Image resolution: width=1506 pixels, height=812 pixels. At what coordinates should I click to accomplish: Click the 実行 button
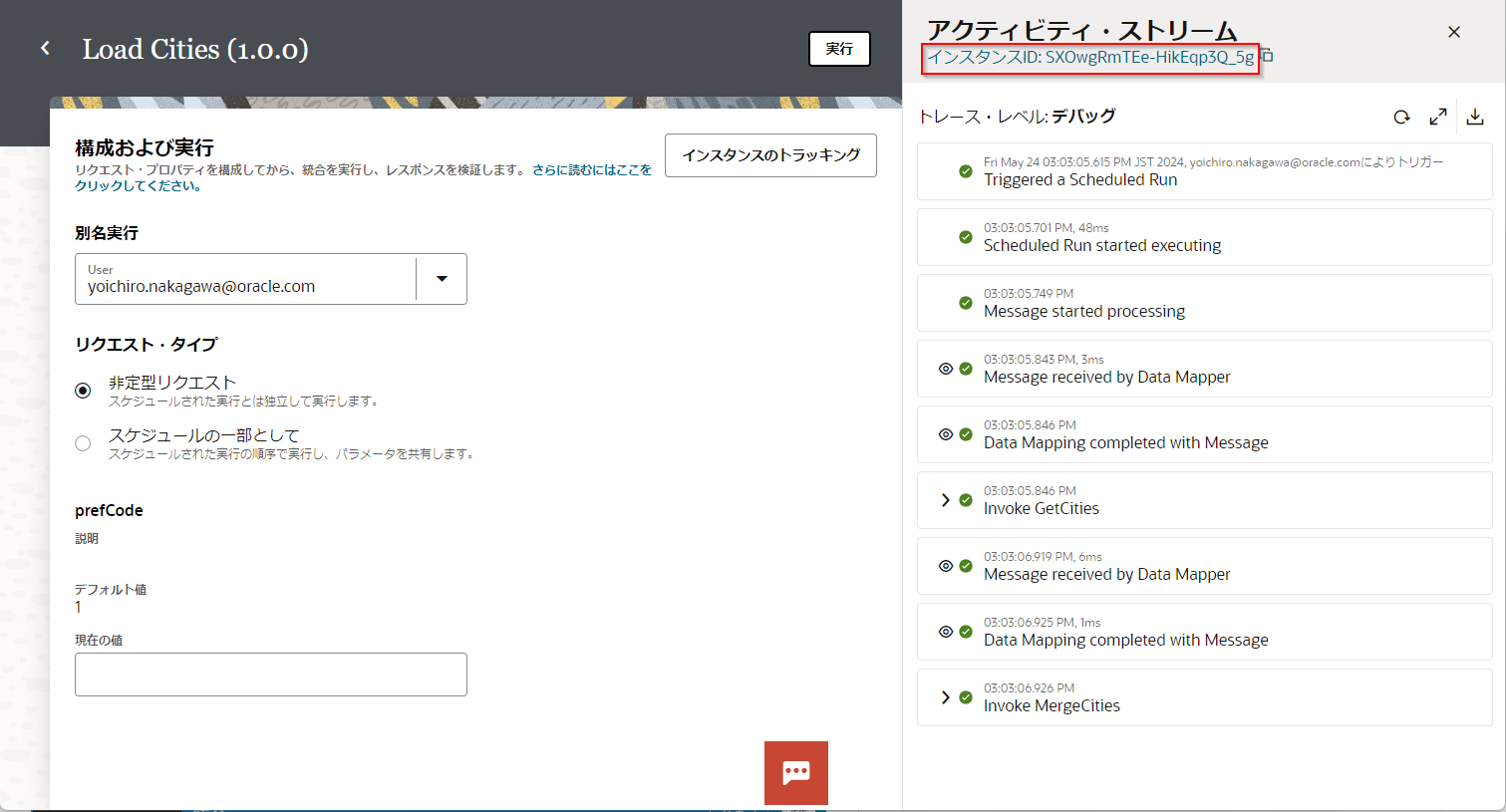pyautogui.click(x=838, y=49)
